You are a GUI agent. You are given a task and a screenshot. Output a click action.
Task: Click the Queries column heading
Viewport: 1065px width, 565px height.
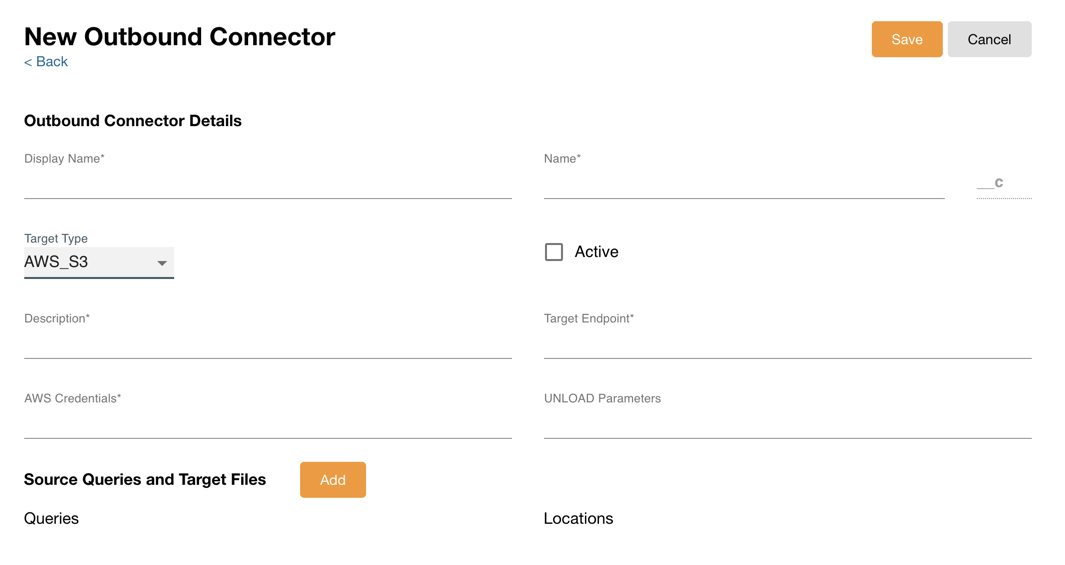coord(51,518)
